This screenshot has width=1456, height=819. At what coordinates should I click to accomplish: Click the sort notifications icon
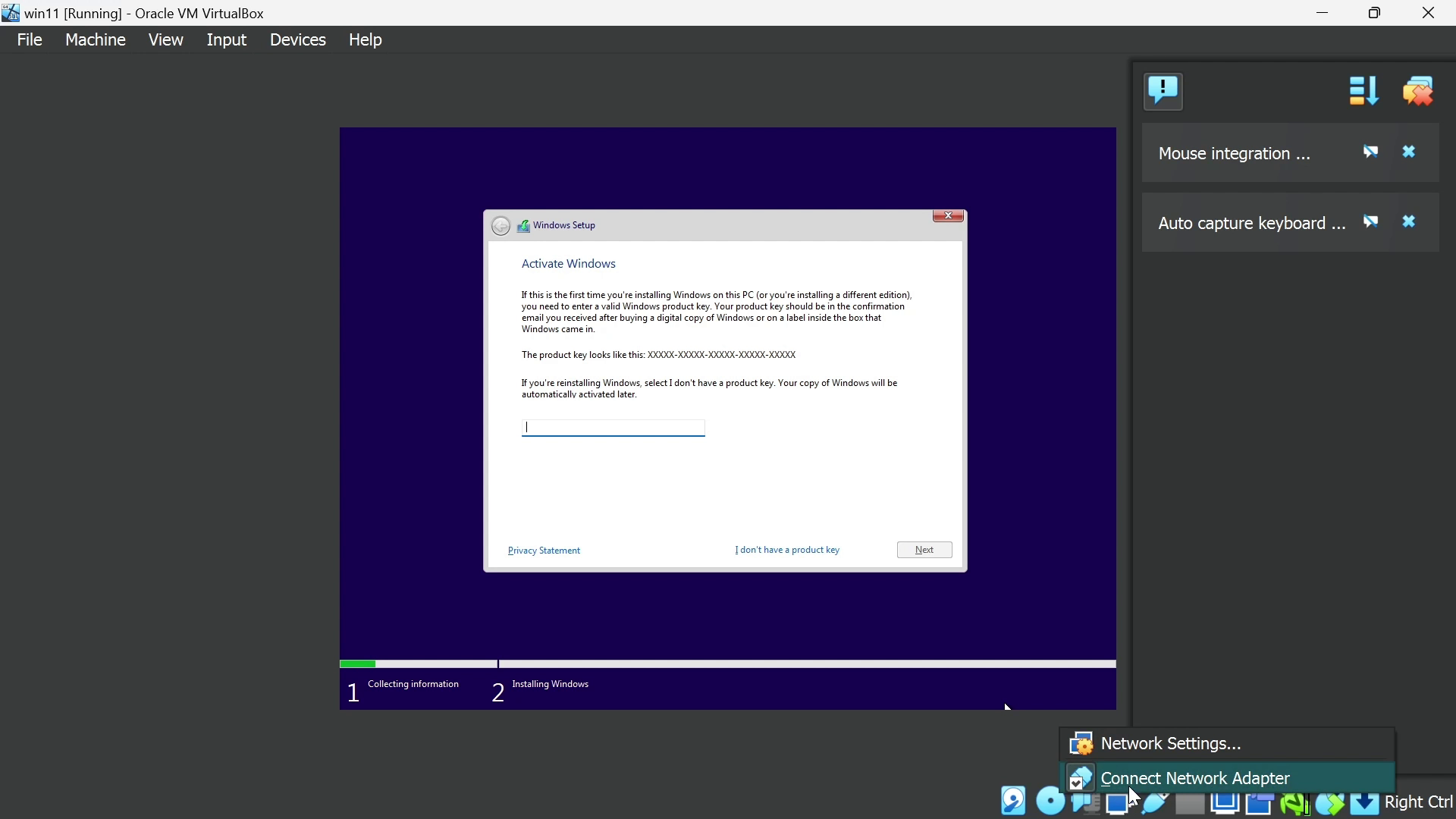pyautogui.click(x=1363, y=91)
